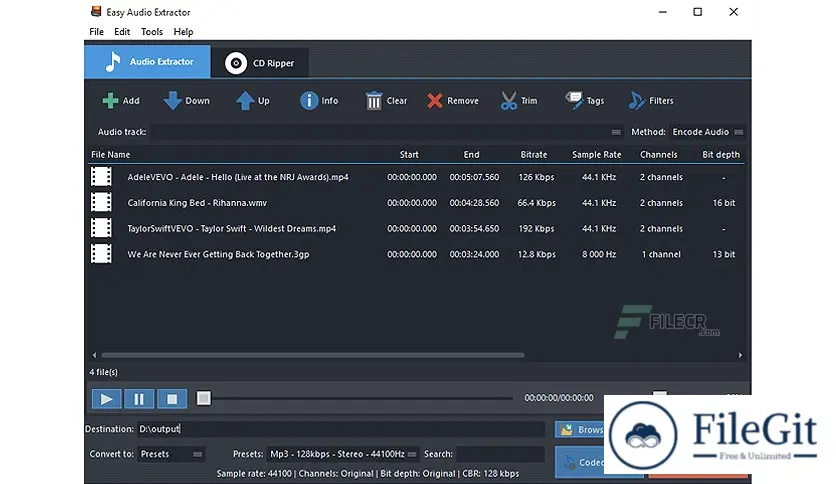Open the Tags editor
The height and width of the screenshot is (484, 836).
[584, 100]
